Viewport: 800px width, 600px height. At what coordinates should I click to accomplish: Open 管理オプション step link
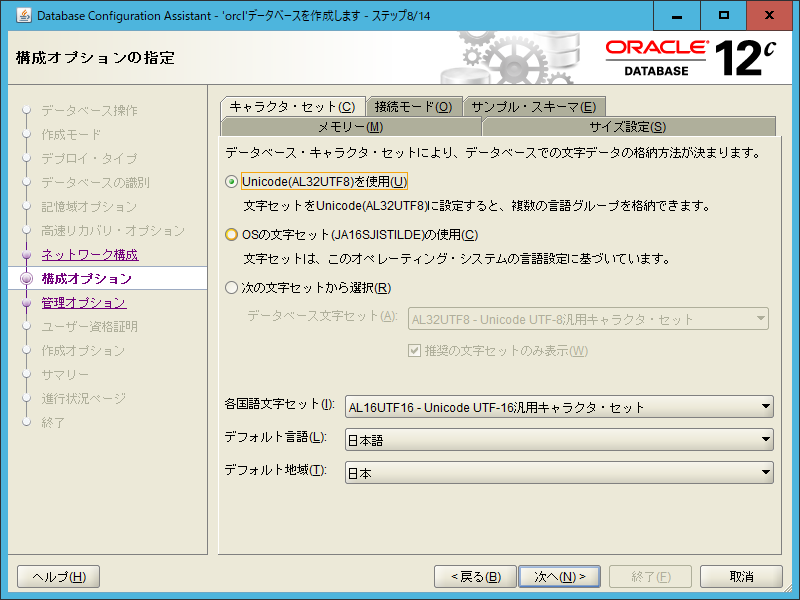pyautogui.click(x=84, y=303)
